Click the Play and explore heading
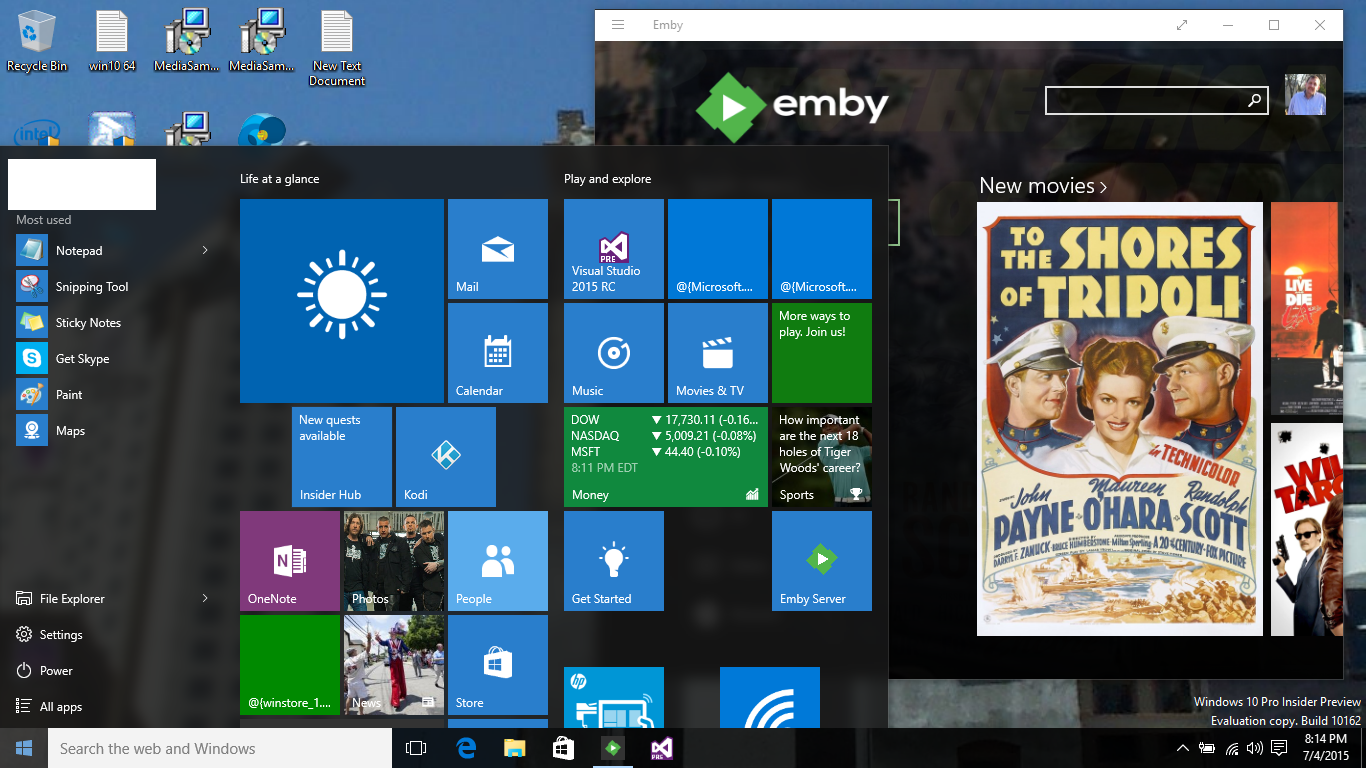The image size is (1366, 768). (x=608, y=179)
